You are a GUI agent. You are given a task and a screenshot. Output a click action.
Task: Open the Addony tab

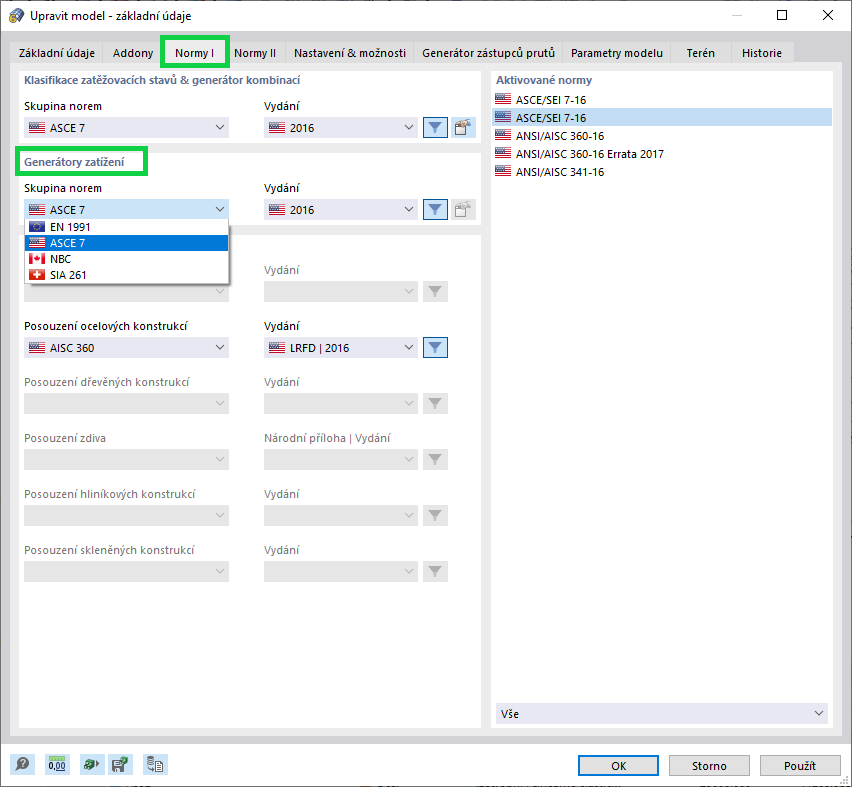pos(133,53)
